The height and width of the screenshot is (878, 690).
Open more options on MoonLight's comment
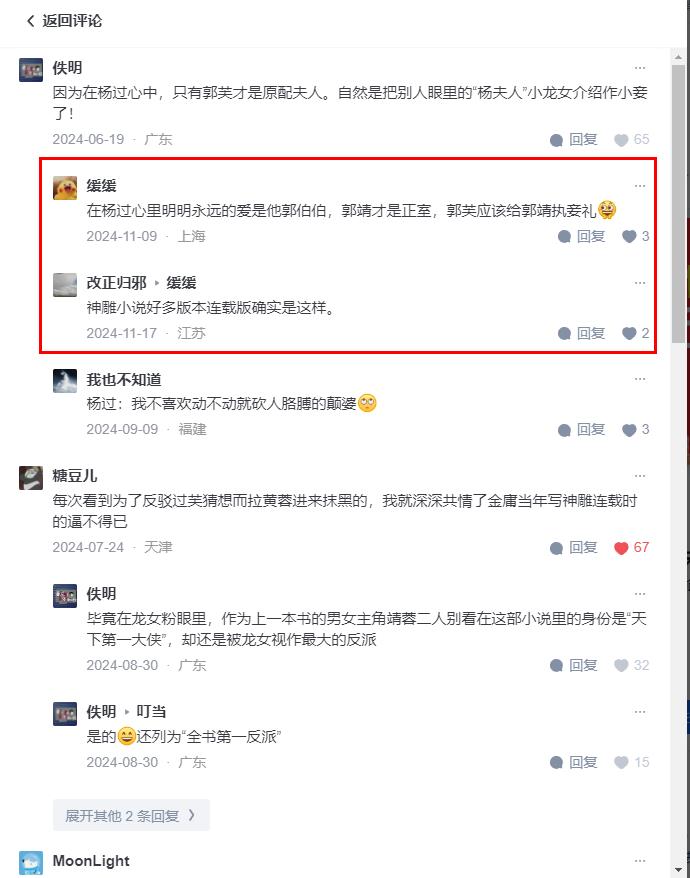[640, 861]
